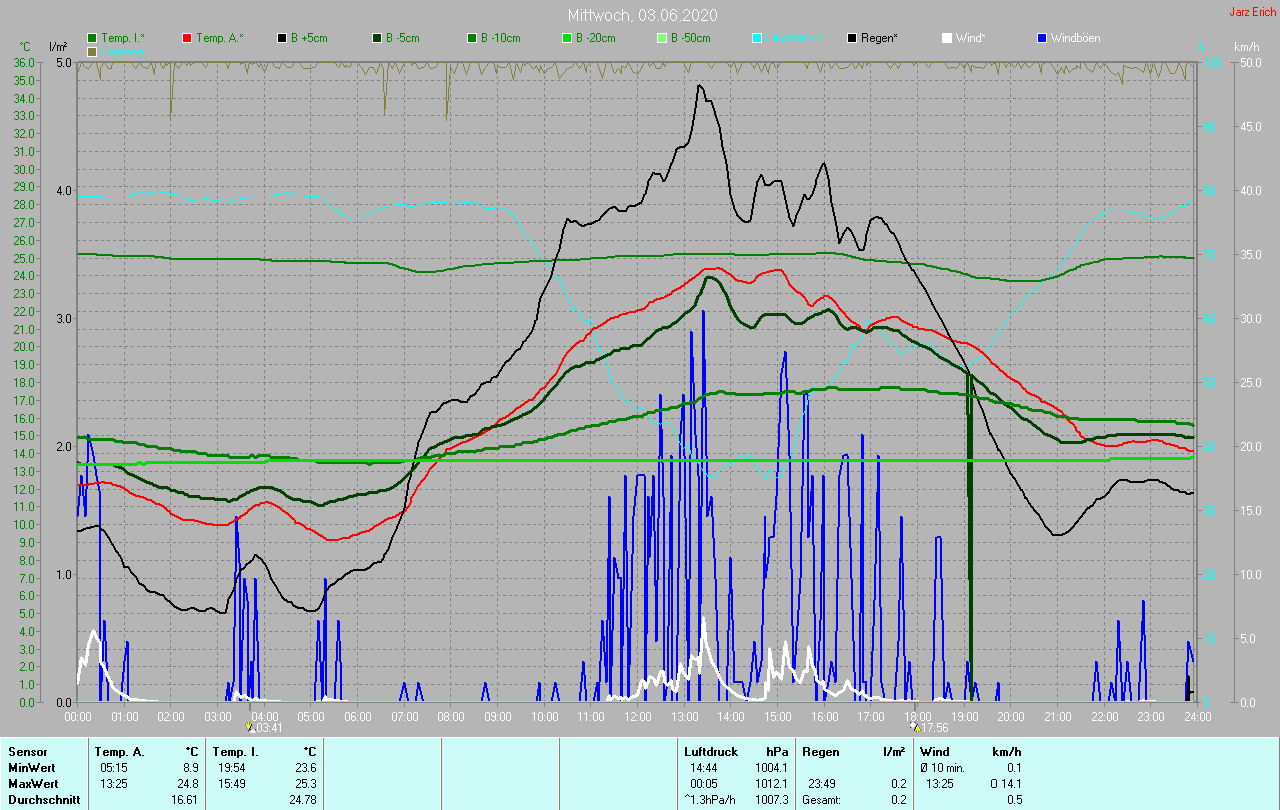This screenshot has width=1280, height=810.
Task: Click the B -10cm legend label
Action: (x=500, y=38)
